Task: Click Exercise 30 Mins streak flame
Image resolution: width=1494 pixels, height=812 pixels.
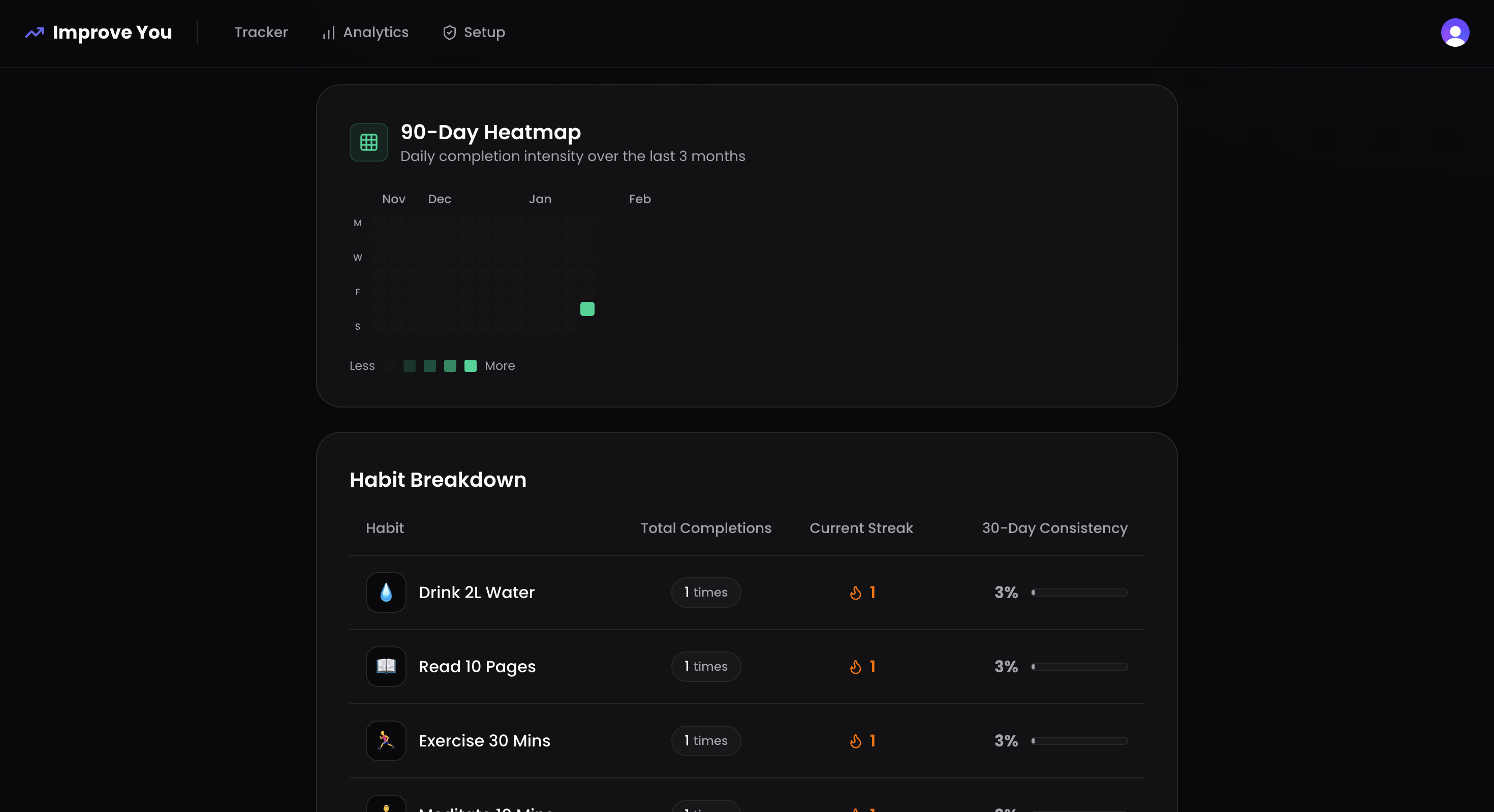Action: coord(855,741)
